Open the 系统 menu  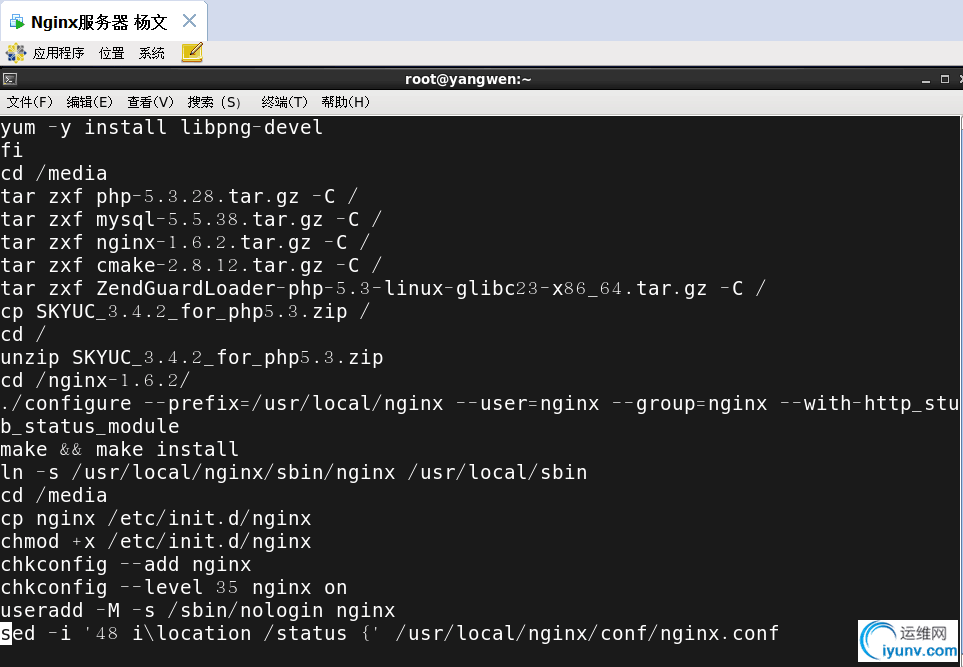tap(151, 53)
